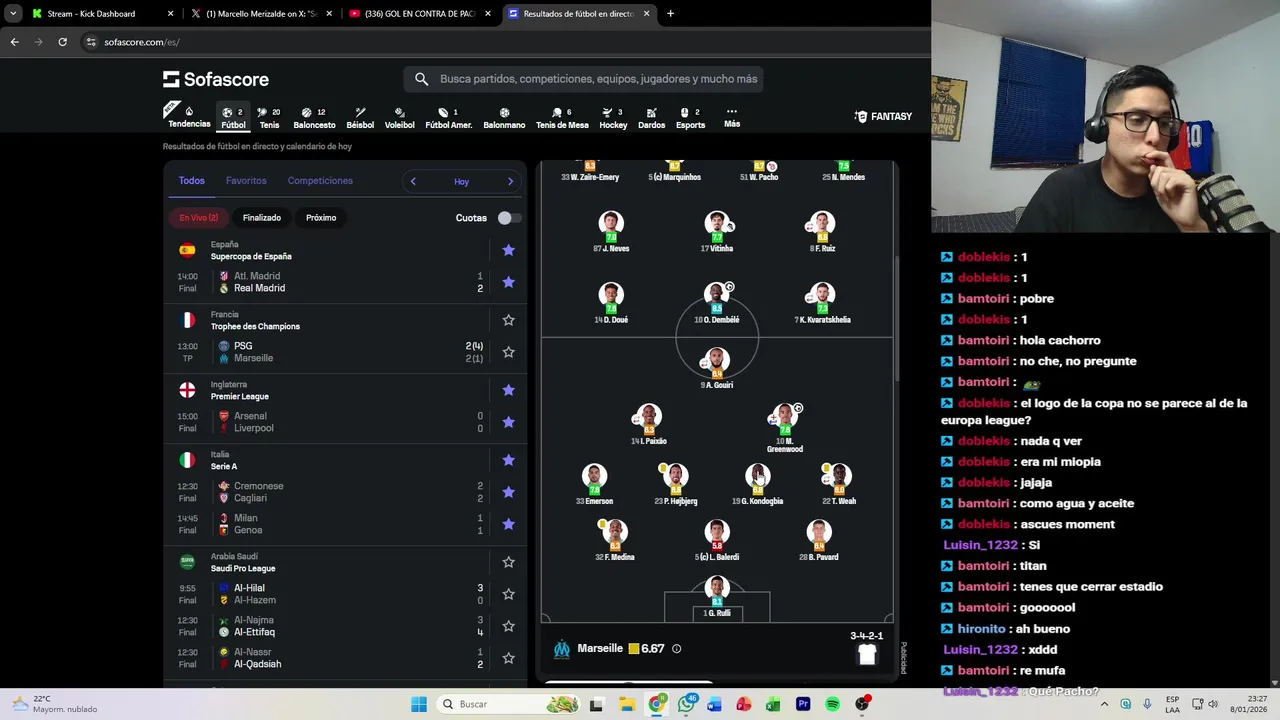Viewport: 1280px width, 720px height.
Task: Open the Windows Start menu
Action: (419, 704)
